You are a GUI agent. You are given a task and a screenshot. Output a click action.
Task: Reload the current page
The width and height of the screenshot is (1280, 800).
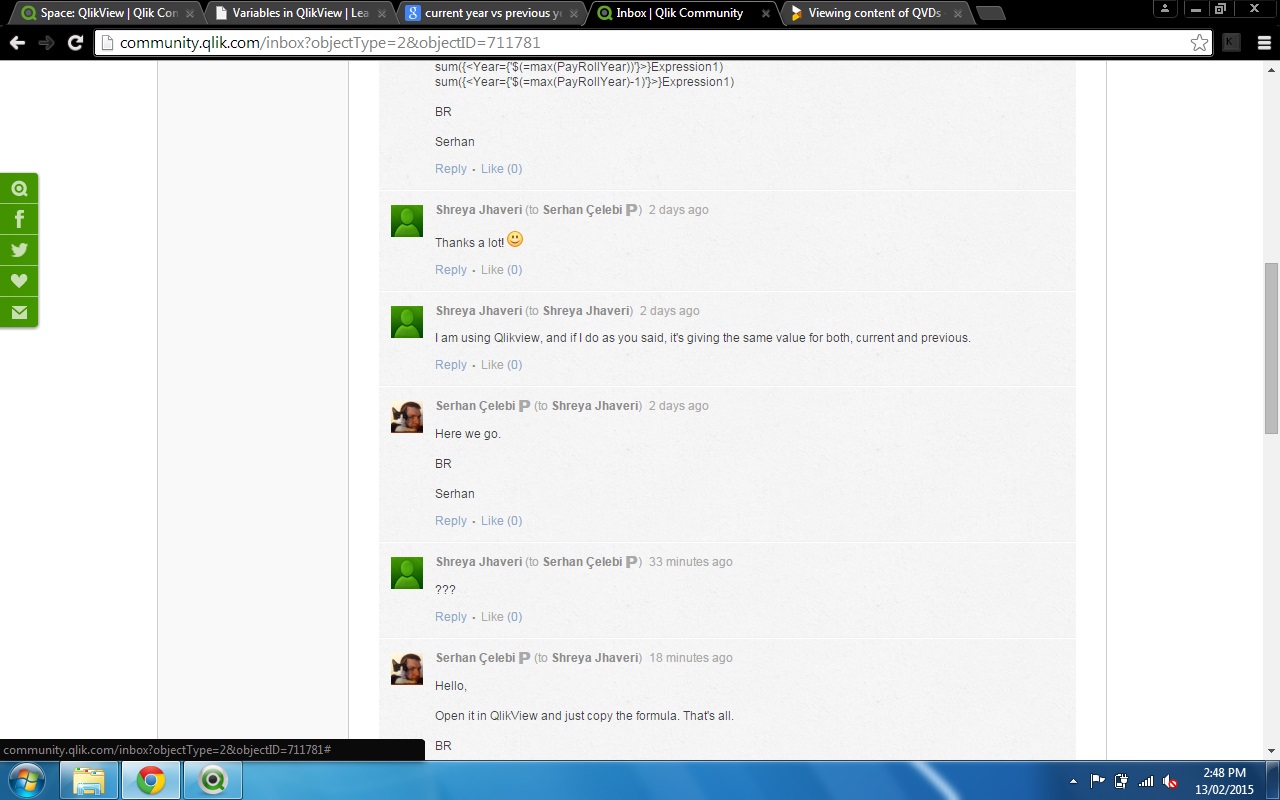pos(75,43)
